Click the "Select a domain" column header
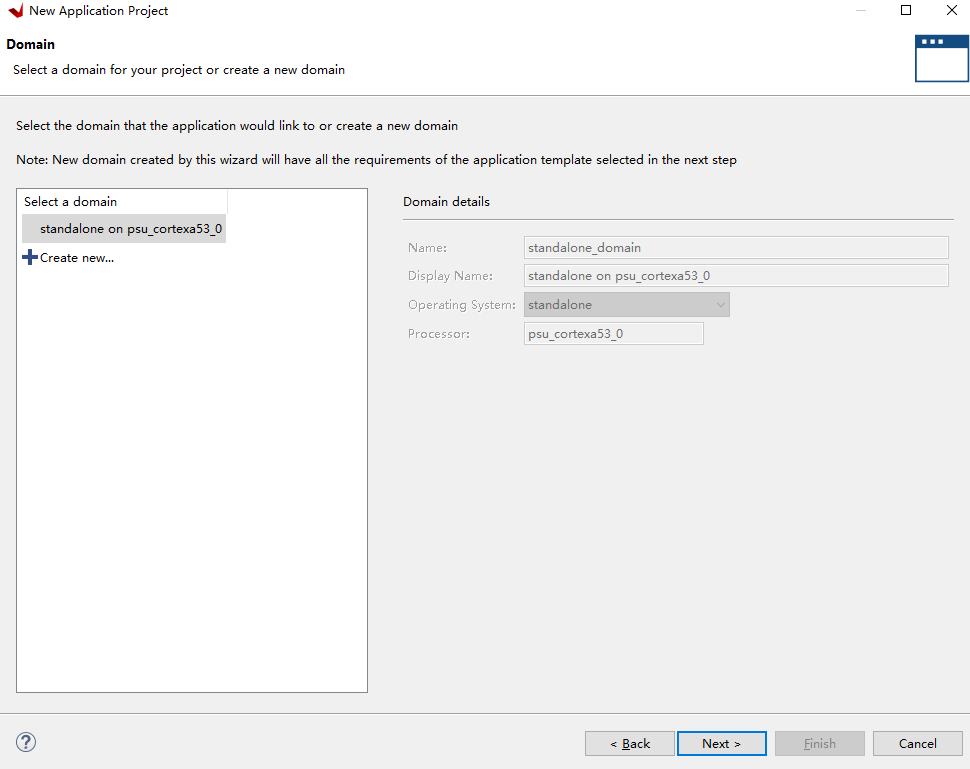The image size is (970, 769). click(x=71, y=202)
